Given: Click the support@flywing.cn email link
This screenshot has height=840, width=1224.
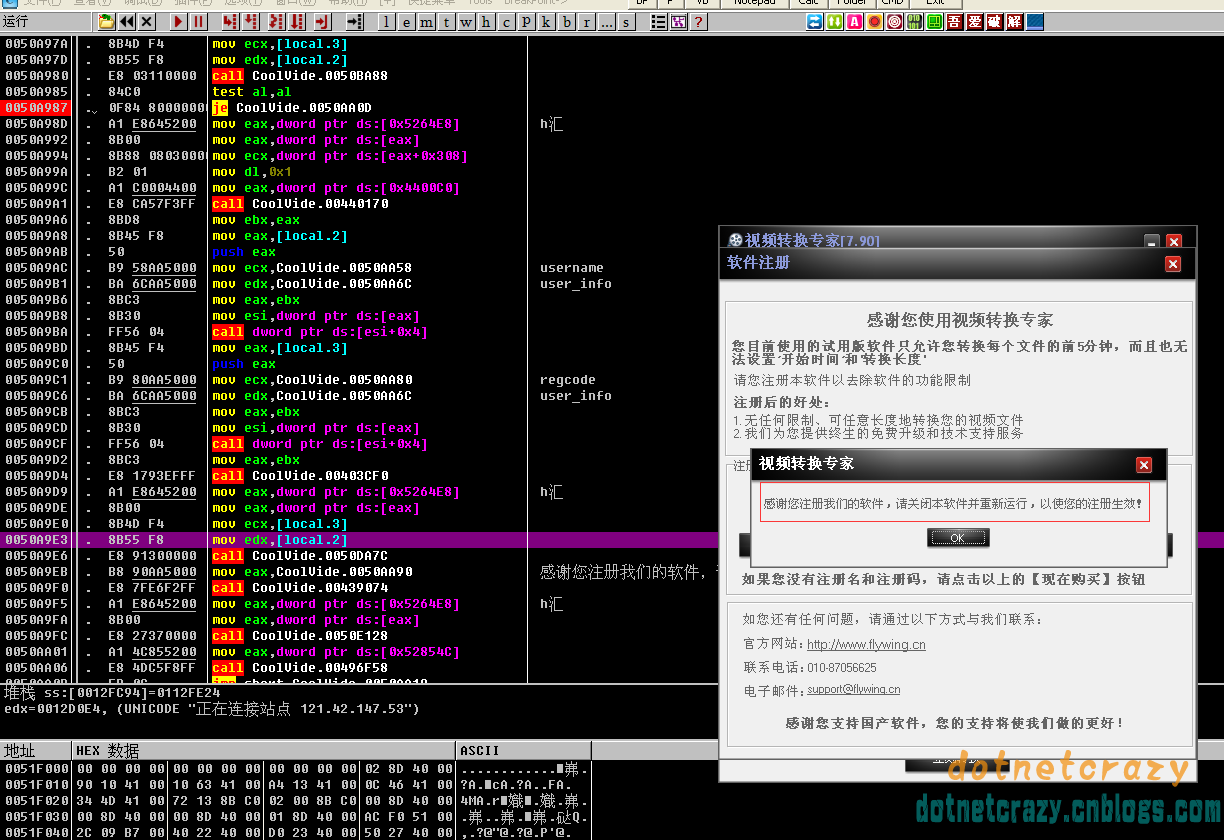Looking at the screenshot, I should point(853,690).
